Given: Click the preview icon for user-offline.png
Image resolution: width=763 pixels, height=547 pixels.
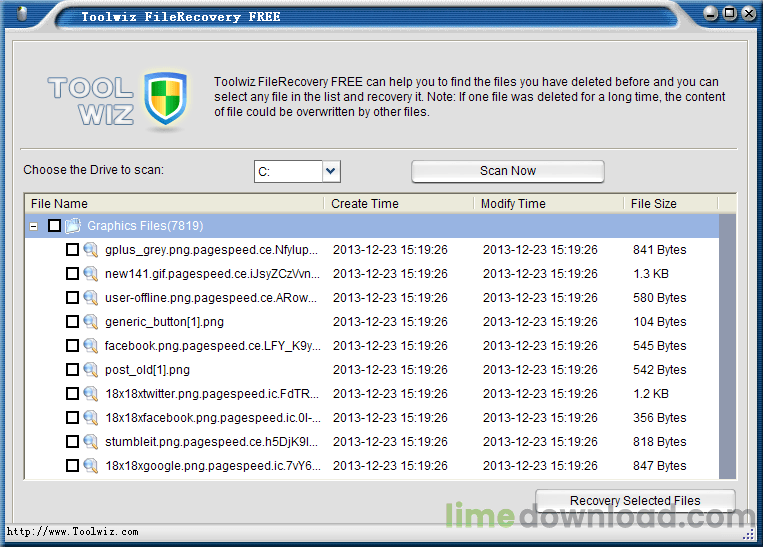Looking at the screenshot, I should point(90,298).
